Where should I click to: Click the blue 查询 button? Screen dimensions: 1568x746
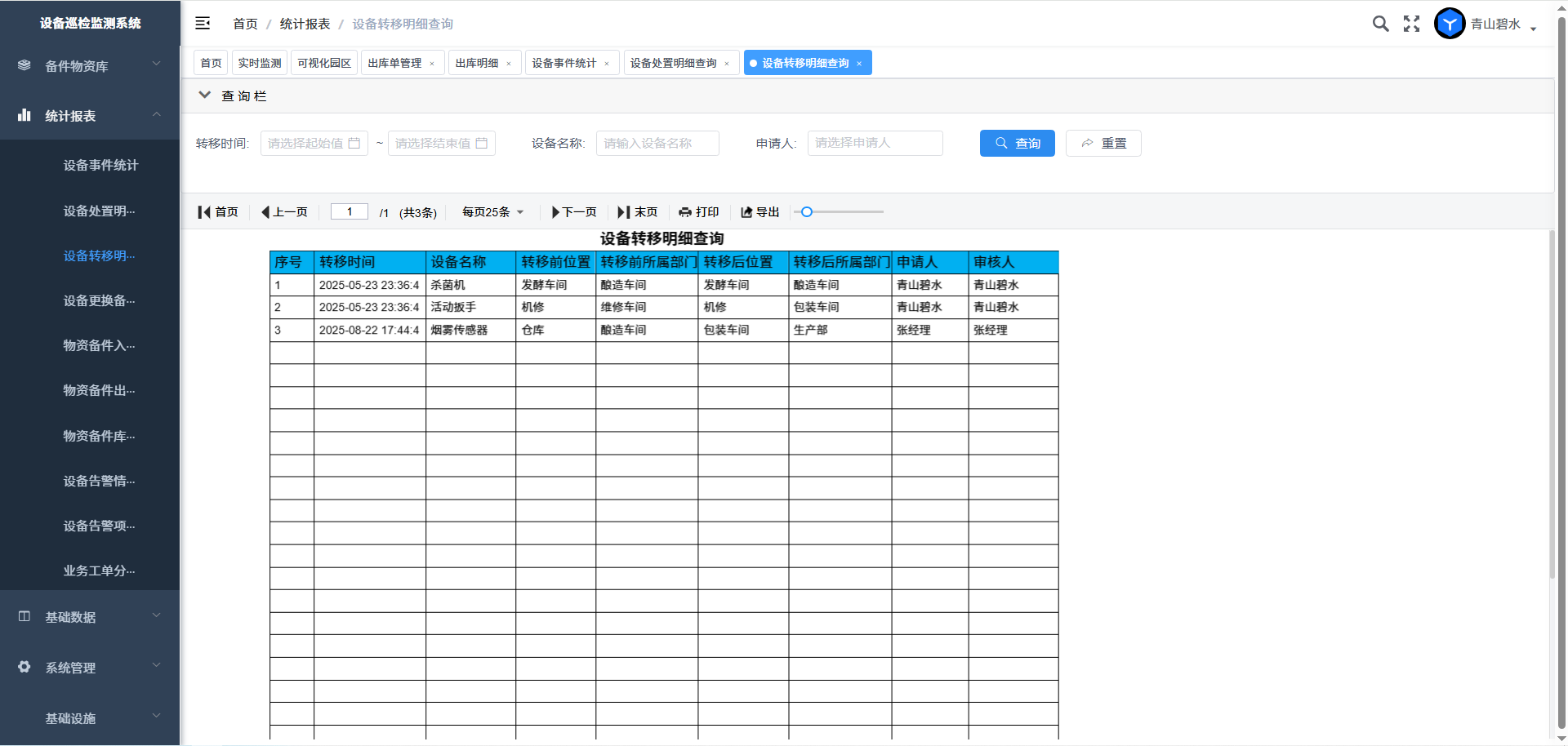click(1017, 143)
